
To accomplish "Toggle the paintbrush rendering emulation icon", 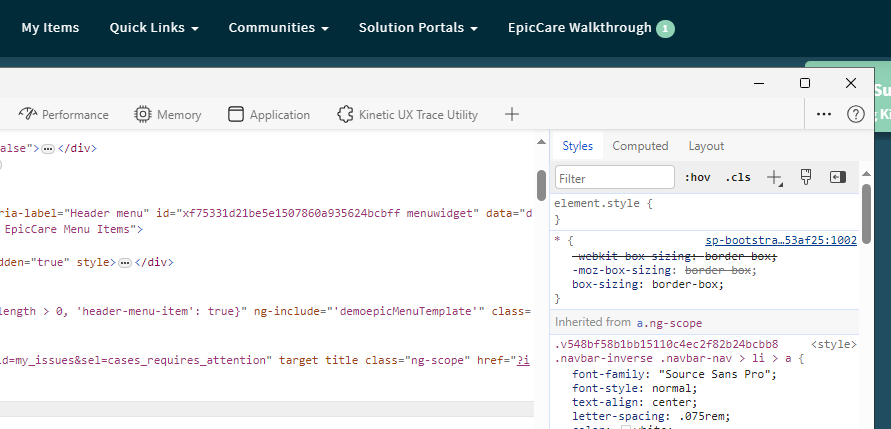I will tap(806, 177).
